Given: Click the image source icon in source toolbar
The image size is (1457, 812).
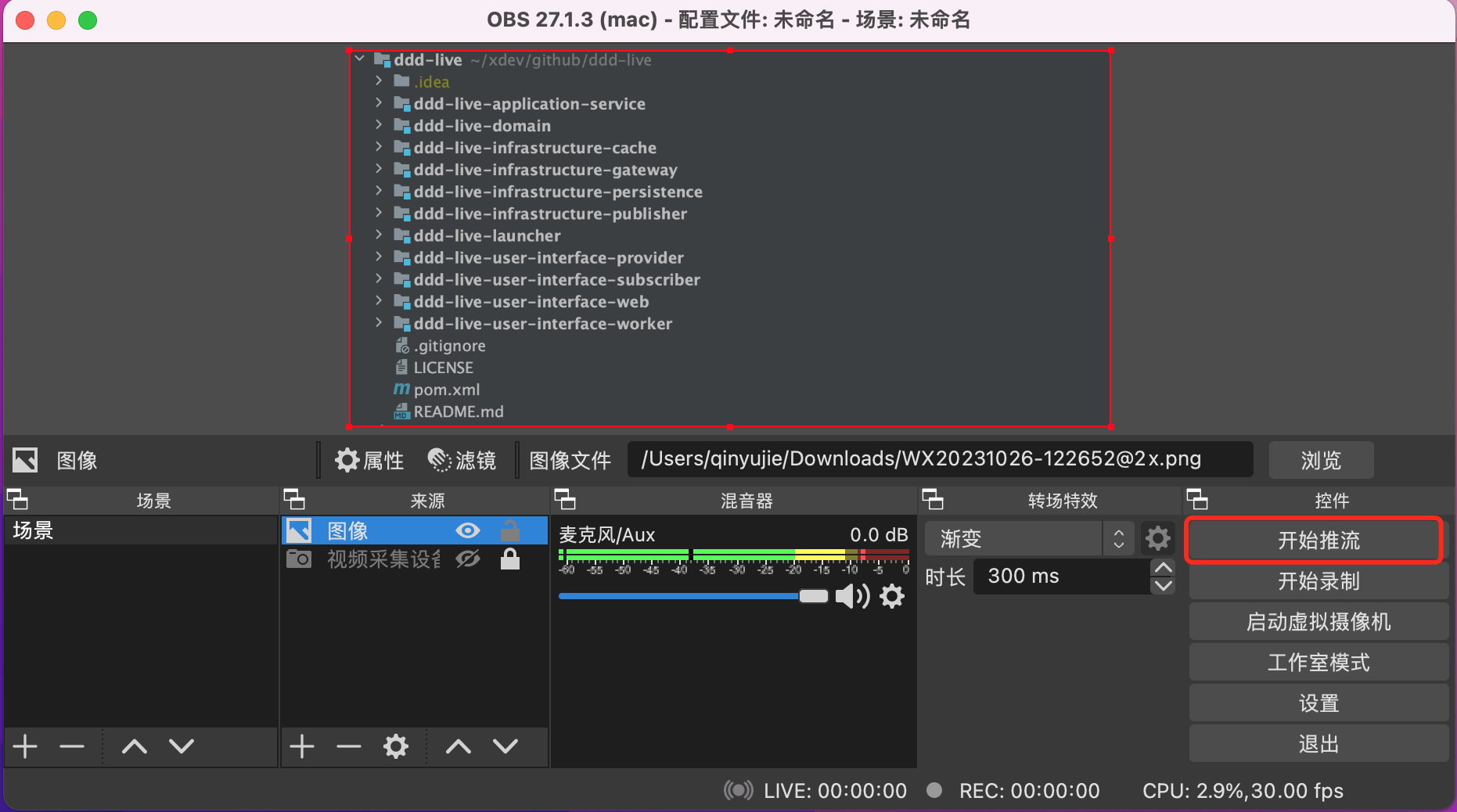Looking at the screenshot, I should pyautogui.click(x=25, y=460).
